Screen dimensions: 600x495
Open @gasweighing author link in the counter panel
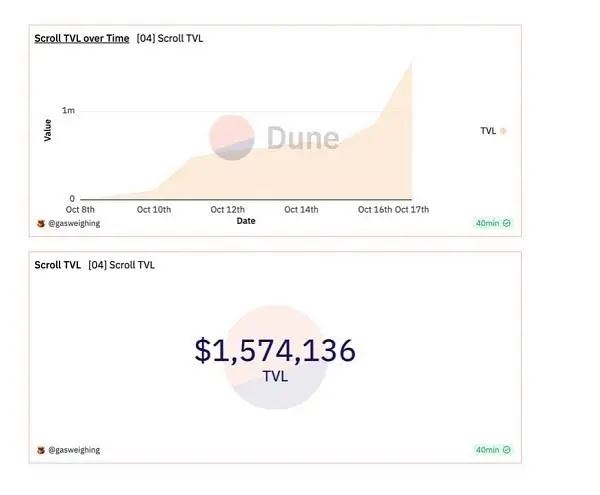point(74,450)
